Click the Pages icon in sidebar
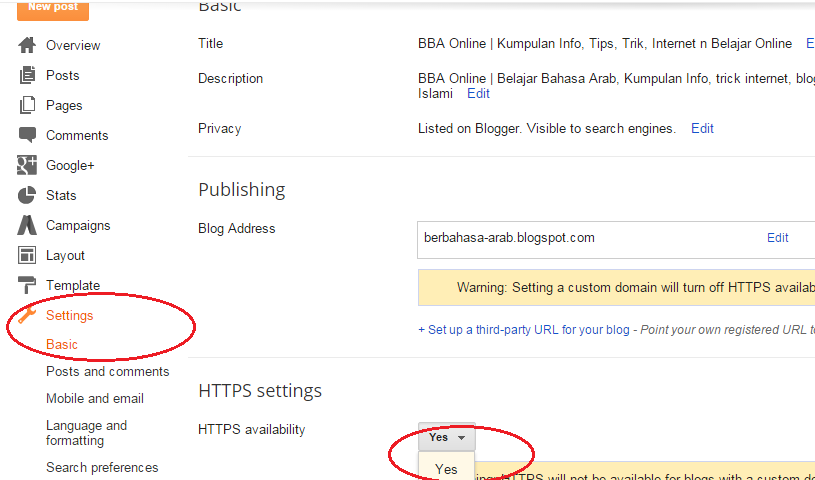This screenshot has width=815, height=480. point(27,105)
